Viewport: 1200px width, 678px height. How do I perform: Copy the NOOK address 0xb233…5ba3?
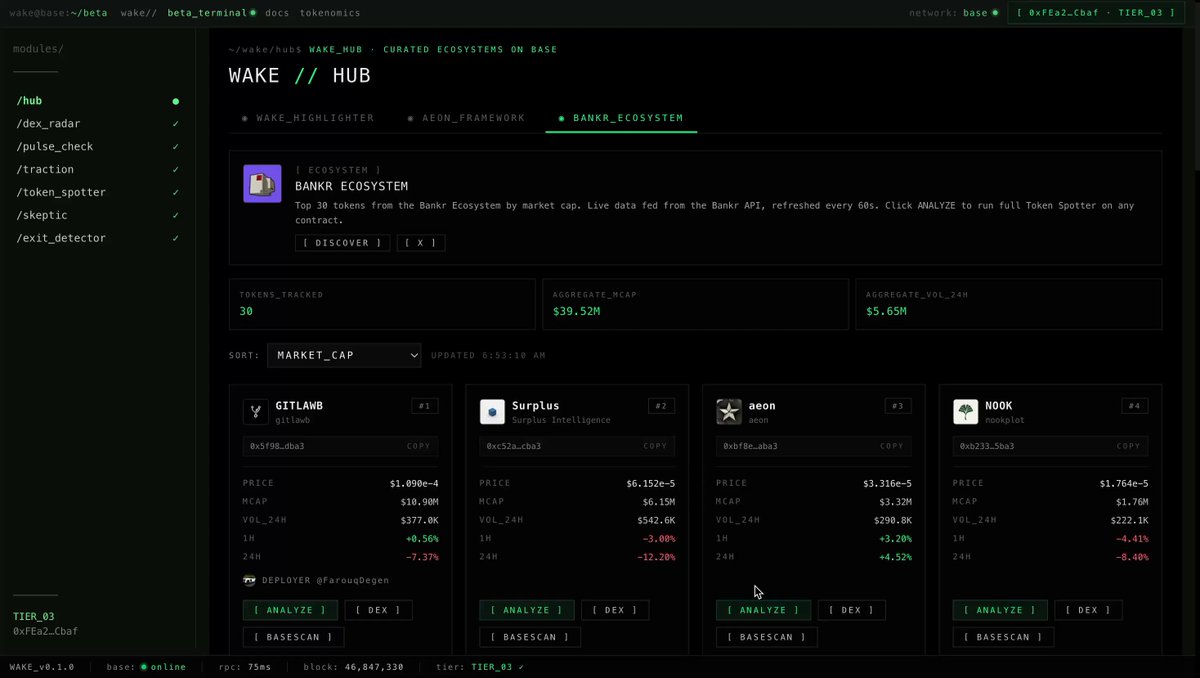(x=1128, y=446)
